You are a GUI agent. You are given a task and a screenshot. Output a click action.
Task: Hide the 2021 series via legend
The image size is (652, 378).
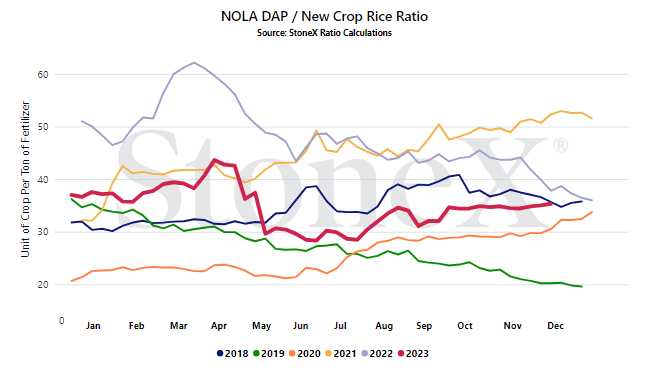click(341, 353)
